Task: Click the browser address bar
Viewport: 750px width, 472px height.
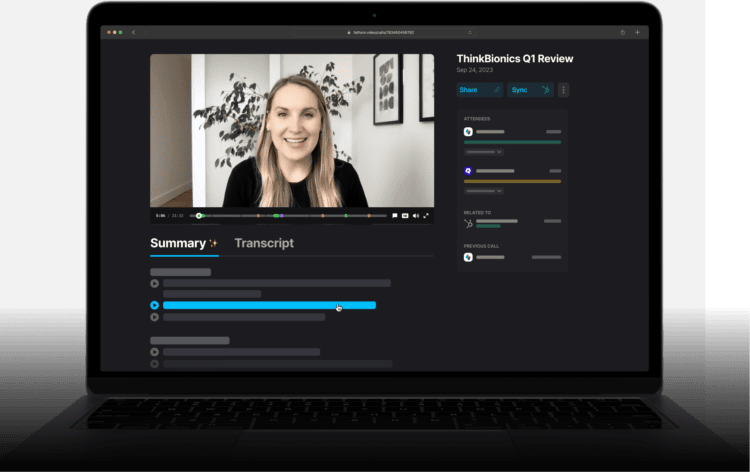Action: point(384,33)
